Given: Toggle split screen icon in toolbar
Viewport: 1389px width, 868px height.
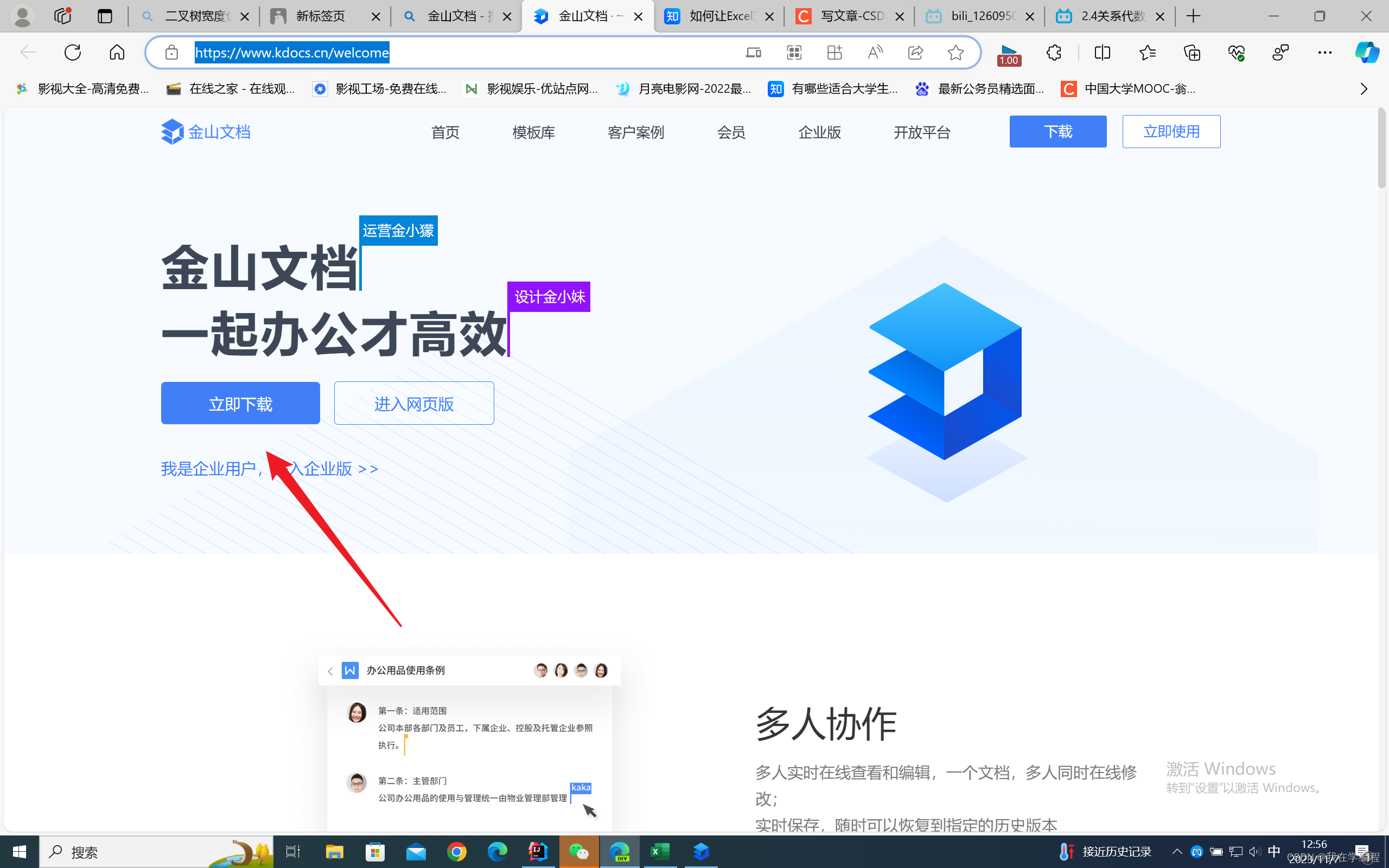Looking at the screenshot, I should point(1102,53).
